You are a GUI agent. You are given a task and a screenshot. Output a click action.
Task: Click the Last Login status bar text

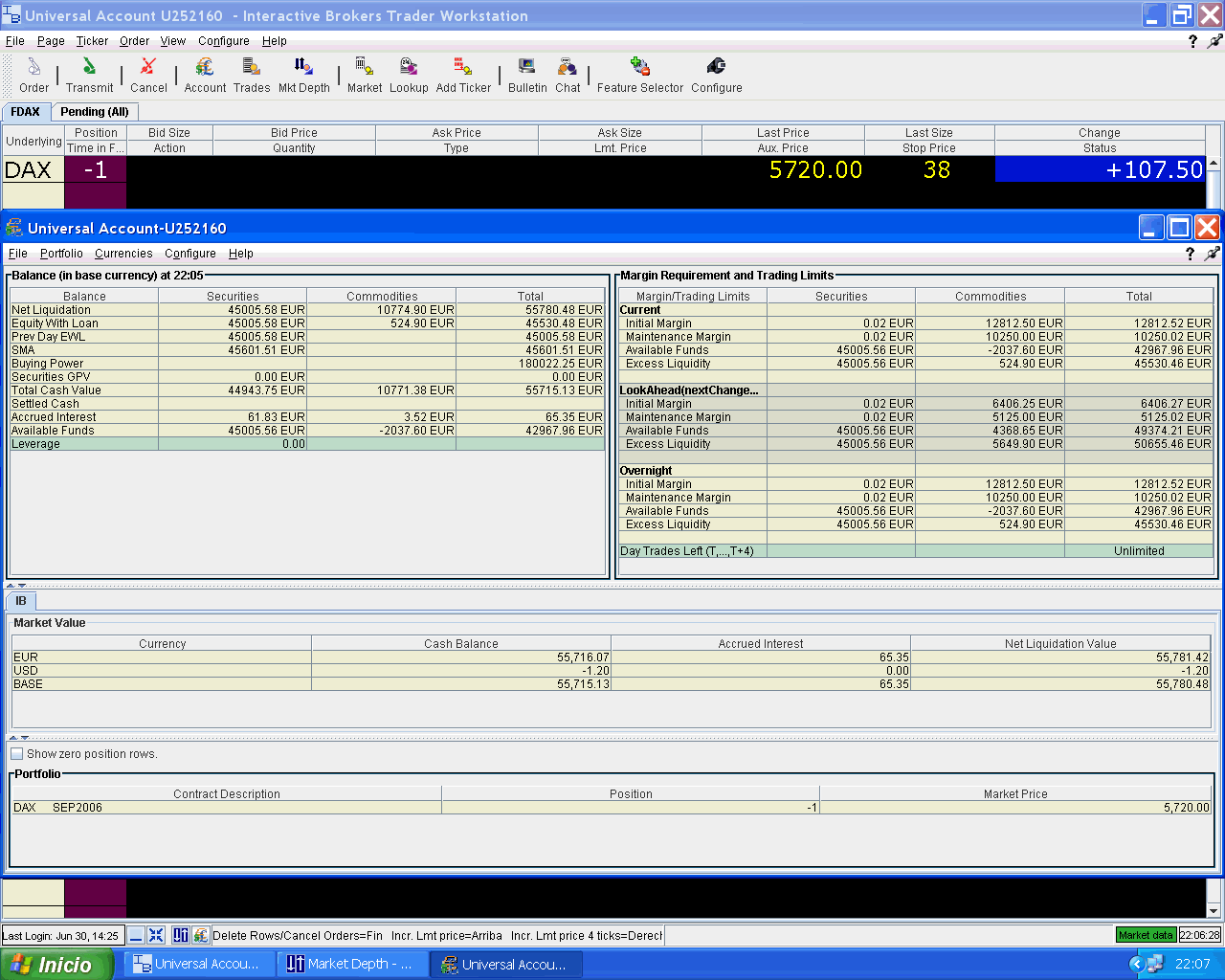click(x=61, y=936)
